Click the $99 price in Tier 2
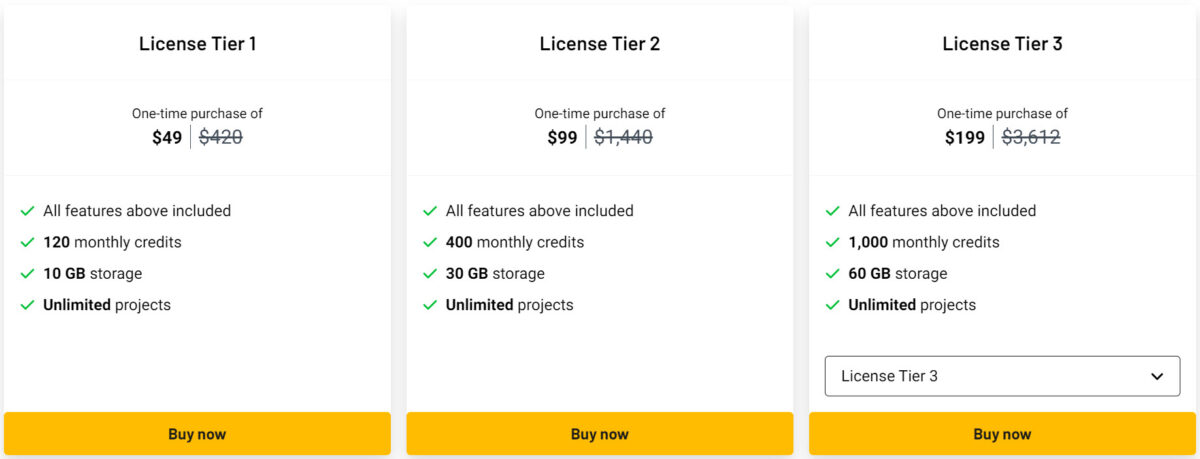1200x459 pixels. coord(562,138)
